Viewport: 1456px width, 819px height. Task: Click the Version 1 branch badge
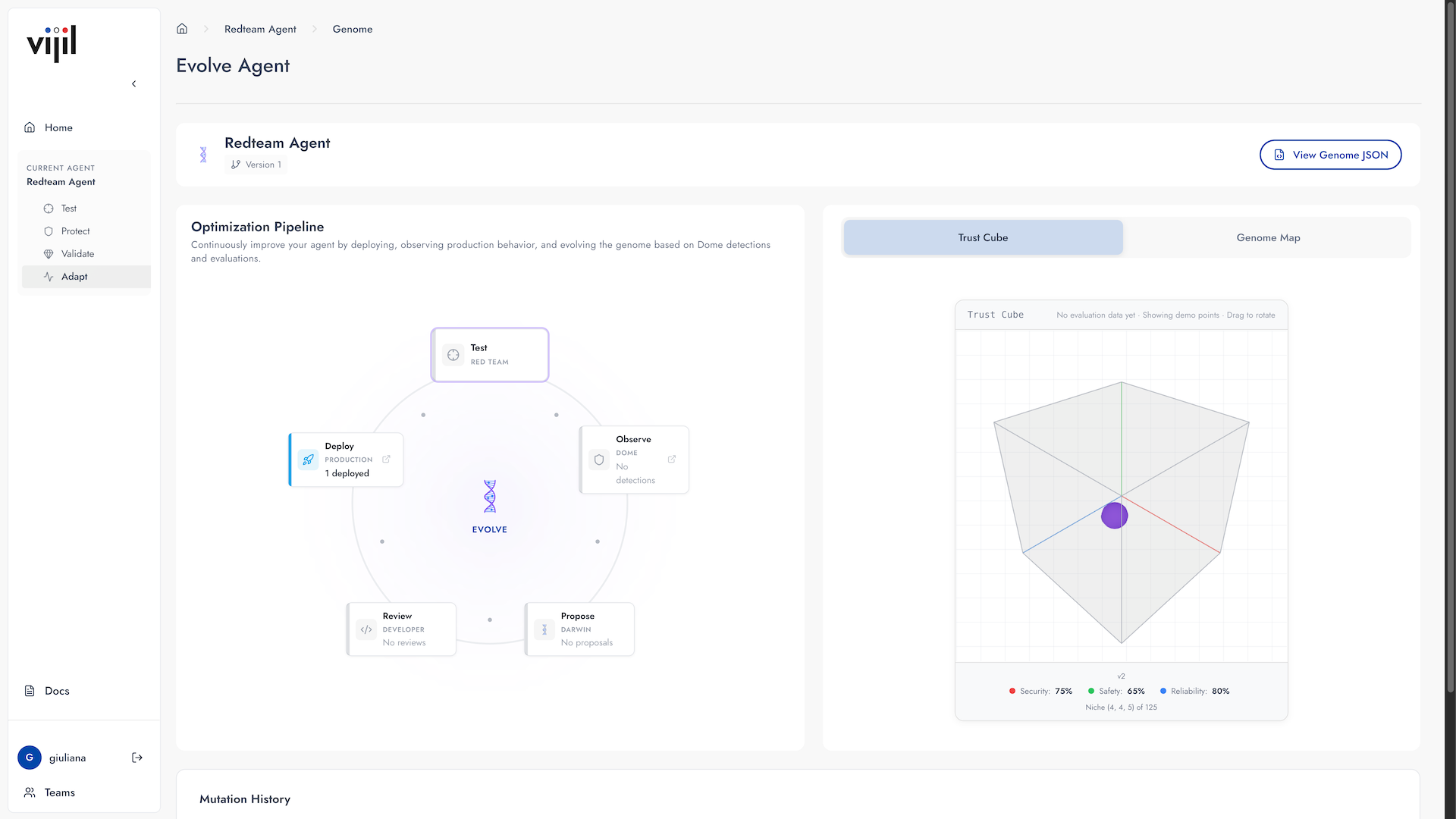point(256,165)
